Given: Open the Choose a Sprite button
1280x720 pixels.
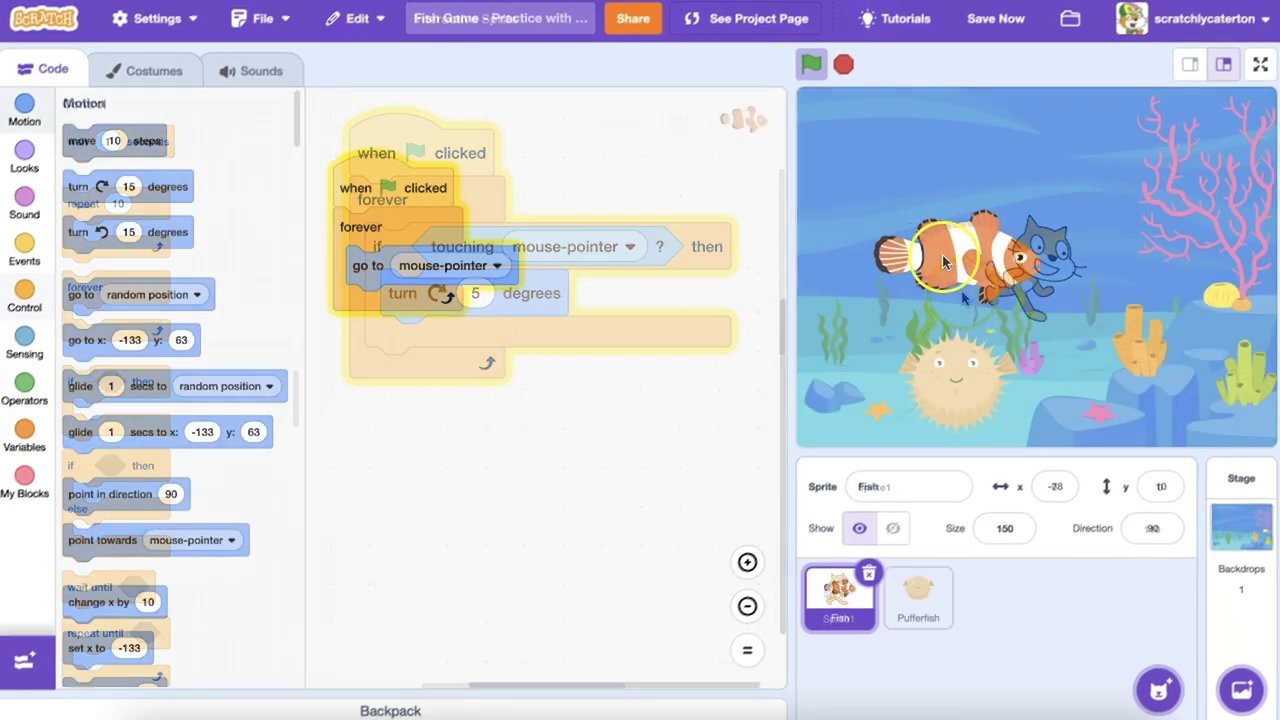Looking at the screenshot, I should pos(1158,689).
